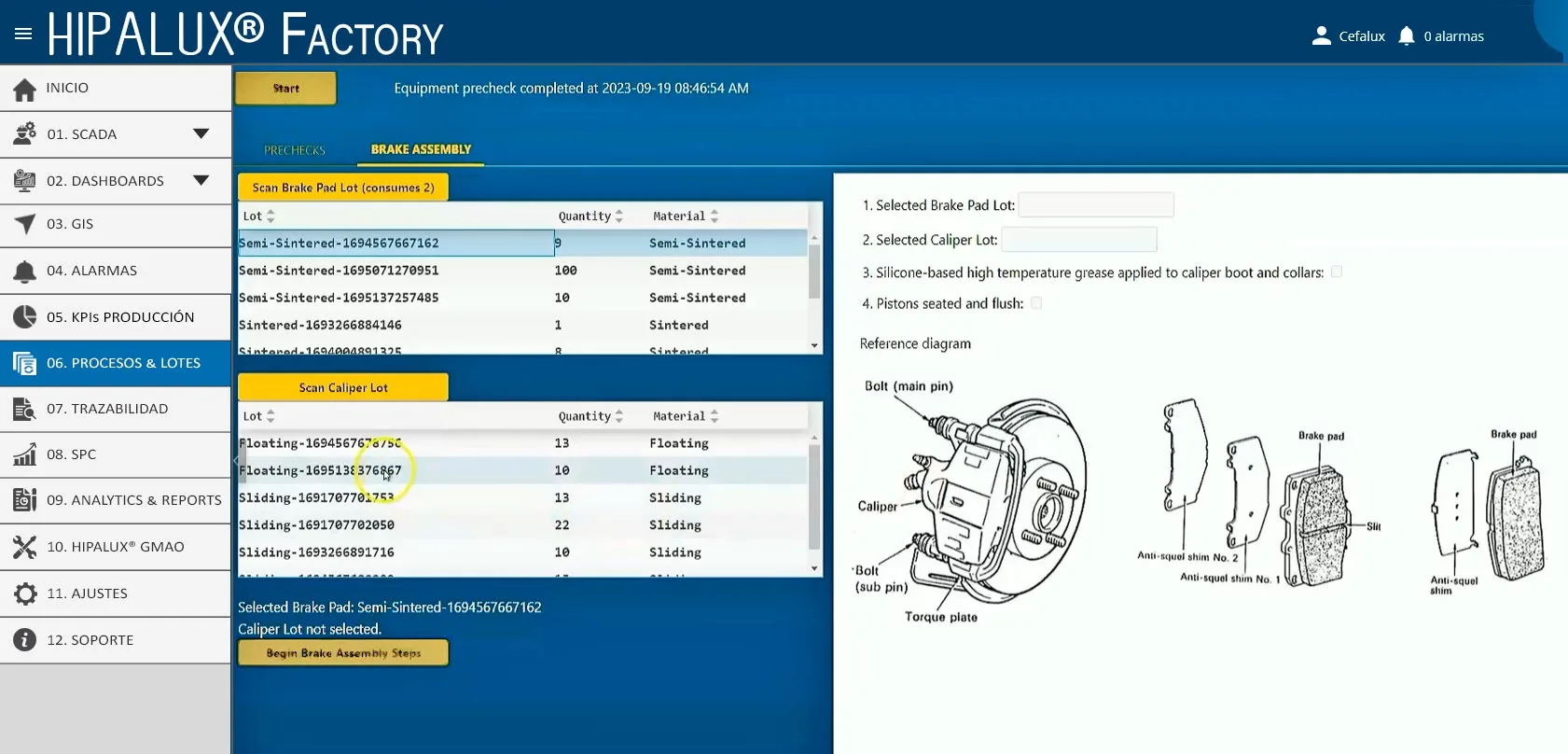1568x754 pixels.
Task: Select lot Semi-Sintered-1694567667162
Action: (522, 243)
